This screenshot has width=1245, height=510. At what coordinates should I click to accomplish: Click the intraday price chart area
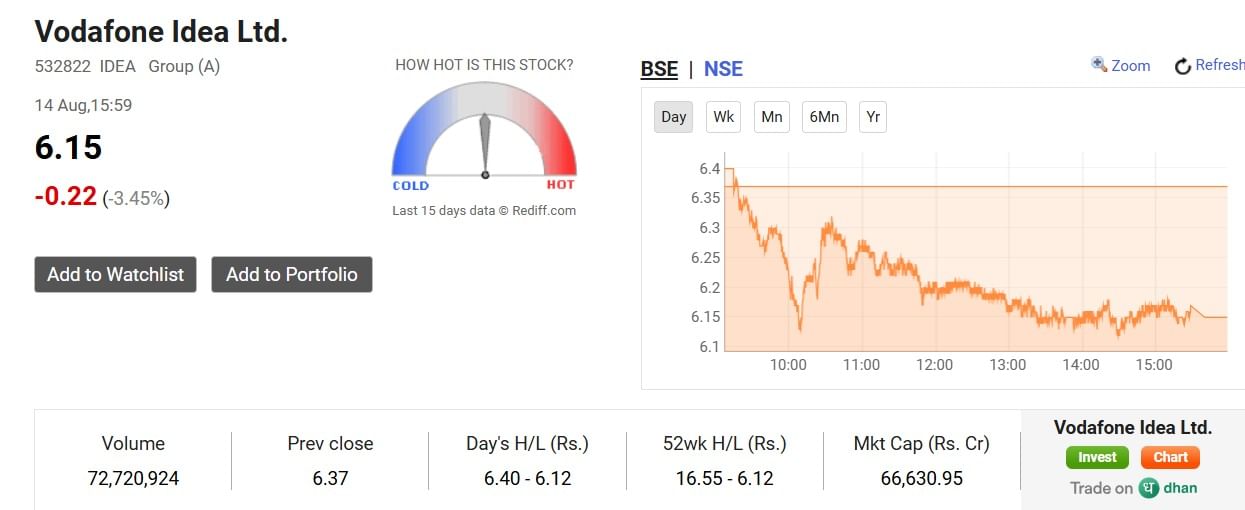975,260
